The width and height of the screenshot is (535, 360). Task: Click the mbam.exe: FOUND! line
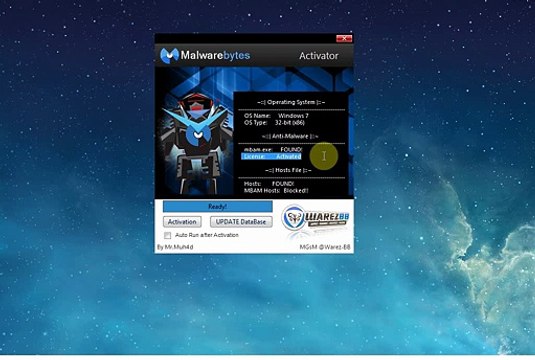click(x=273, y=149)
